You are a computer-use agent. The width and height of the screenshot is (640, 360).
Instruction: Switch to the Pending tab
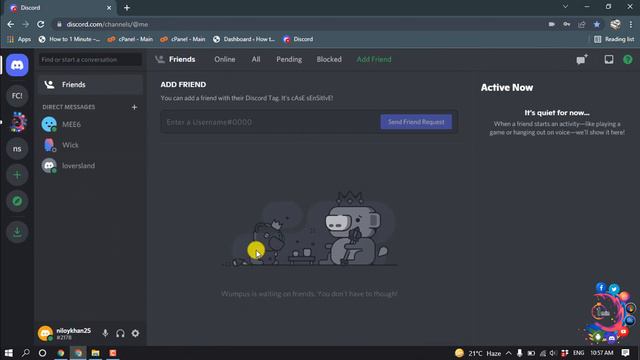pyautogui.click(x=289, y=60)
